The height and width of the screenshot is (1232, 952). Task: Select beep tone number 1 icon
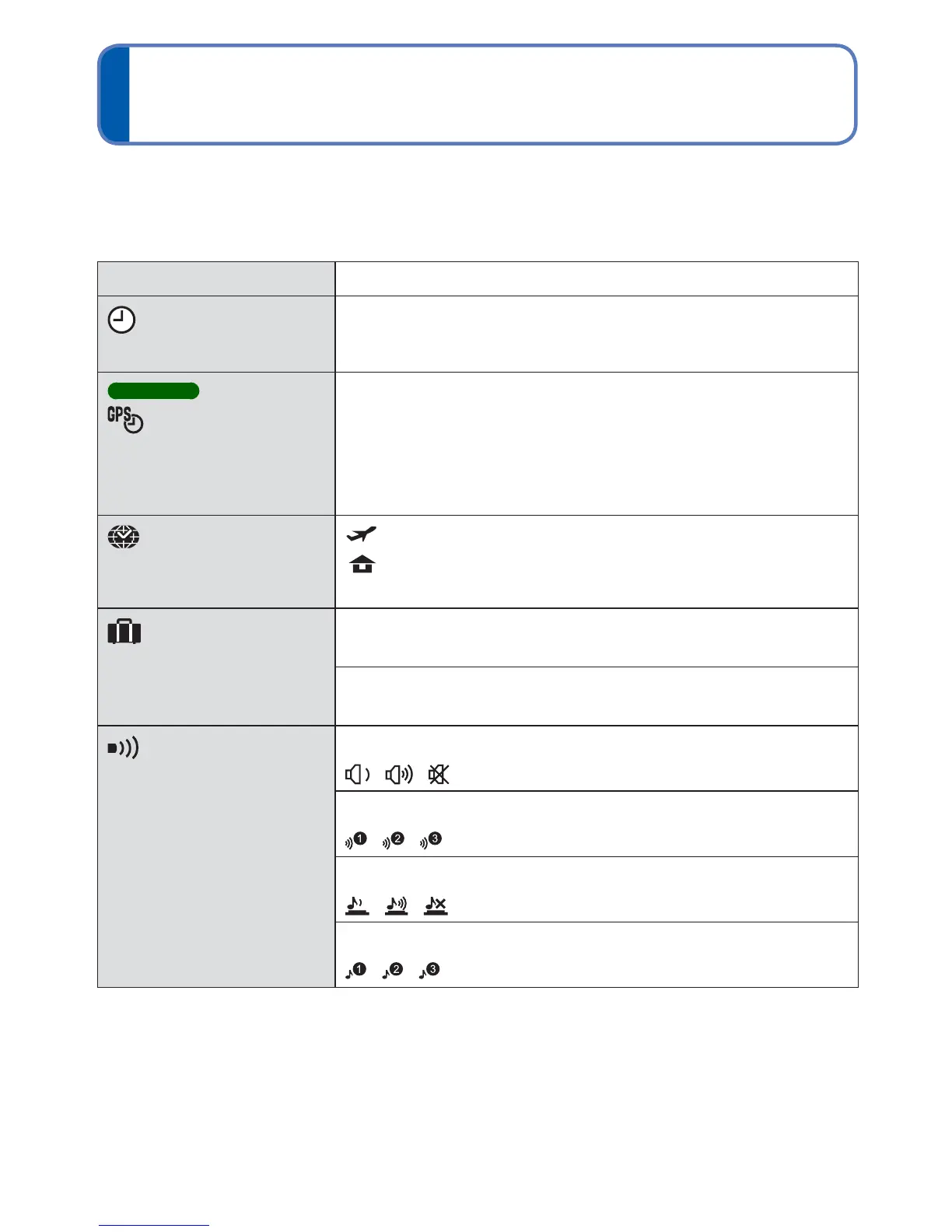(x=355, y=840)
